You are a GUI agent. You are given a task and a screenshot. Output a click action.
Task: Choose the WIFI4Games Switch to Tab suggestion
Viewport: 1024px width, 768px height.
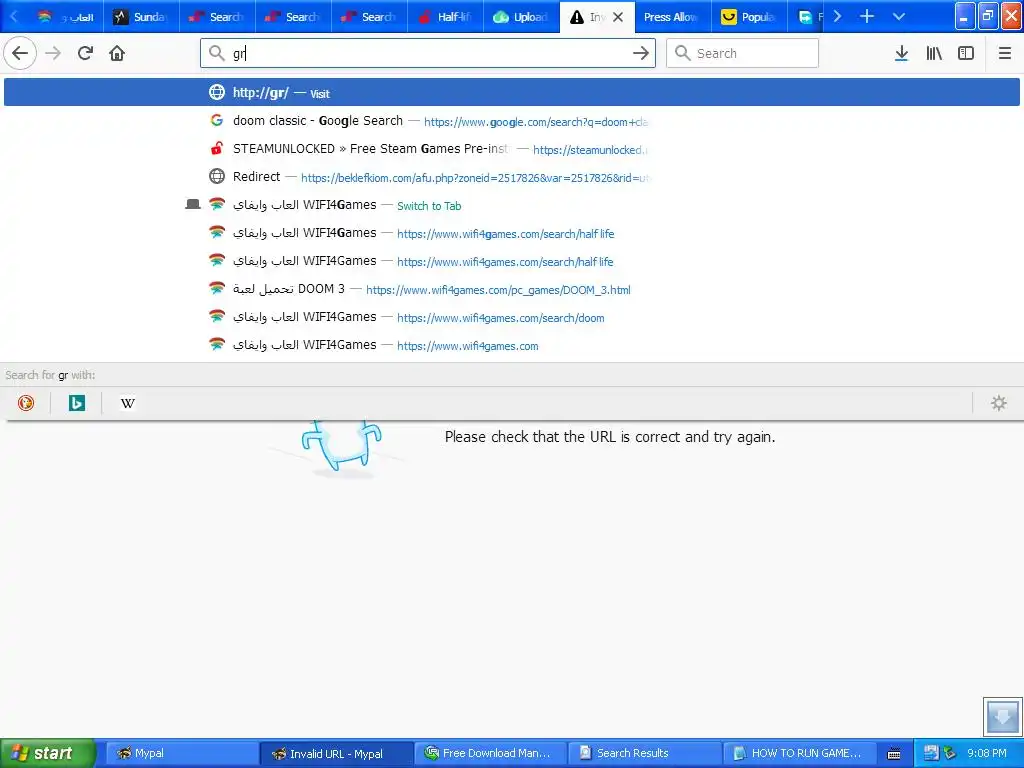(x=511, y=205)
